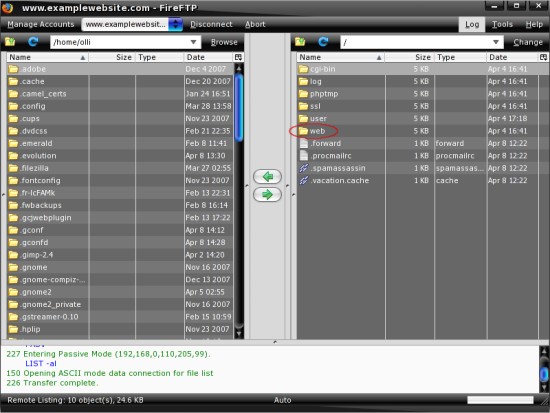The image size is (550, 413).
Task: Toggle the Log panel button
Action: pyautogui.click(x=472, y=24)
